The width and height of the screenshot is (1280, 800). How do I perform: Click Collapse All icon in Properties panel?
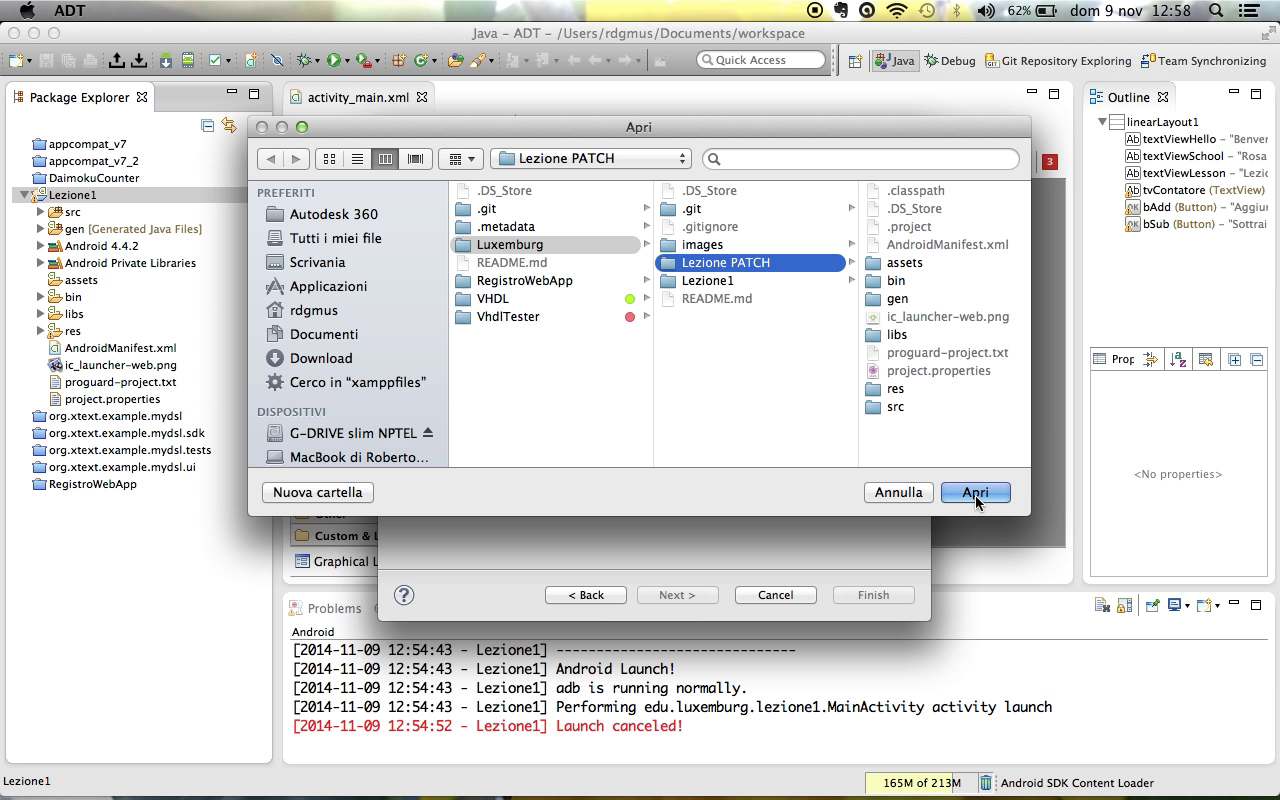pos(1257,359)
